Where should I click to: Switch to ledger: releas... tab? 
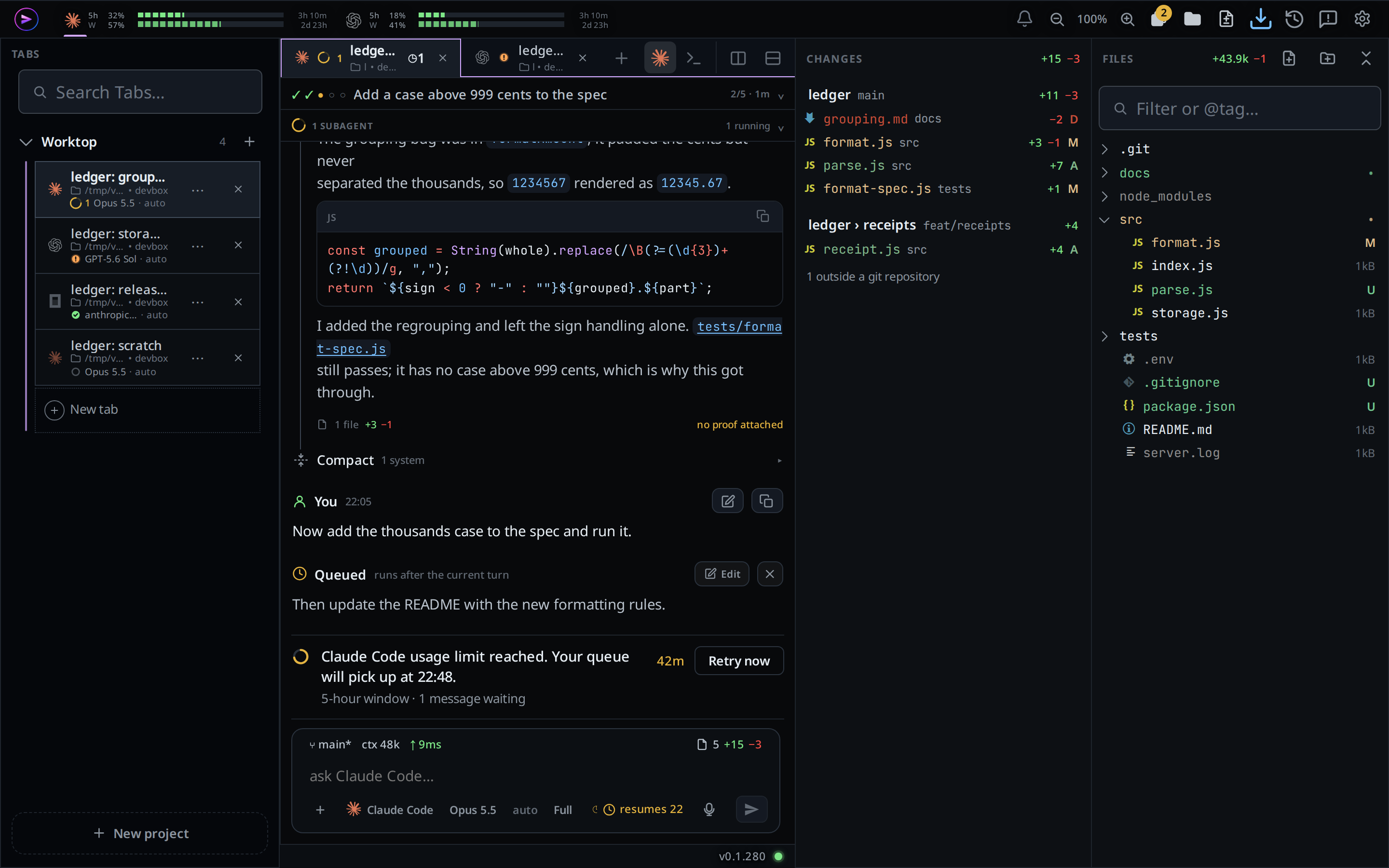click(148, 301)
